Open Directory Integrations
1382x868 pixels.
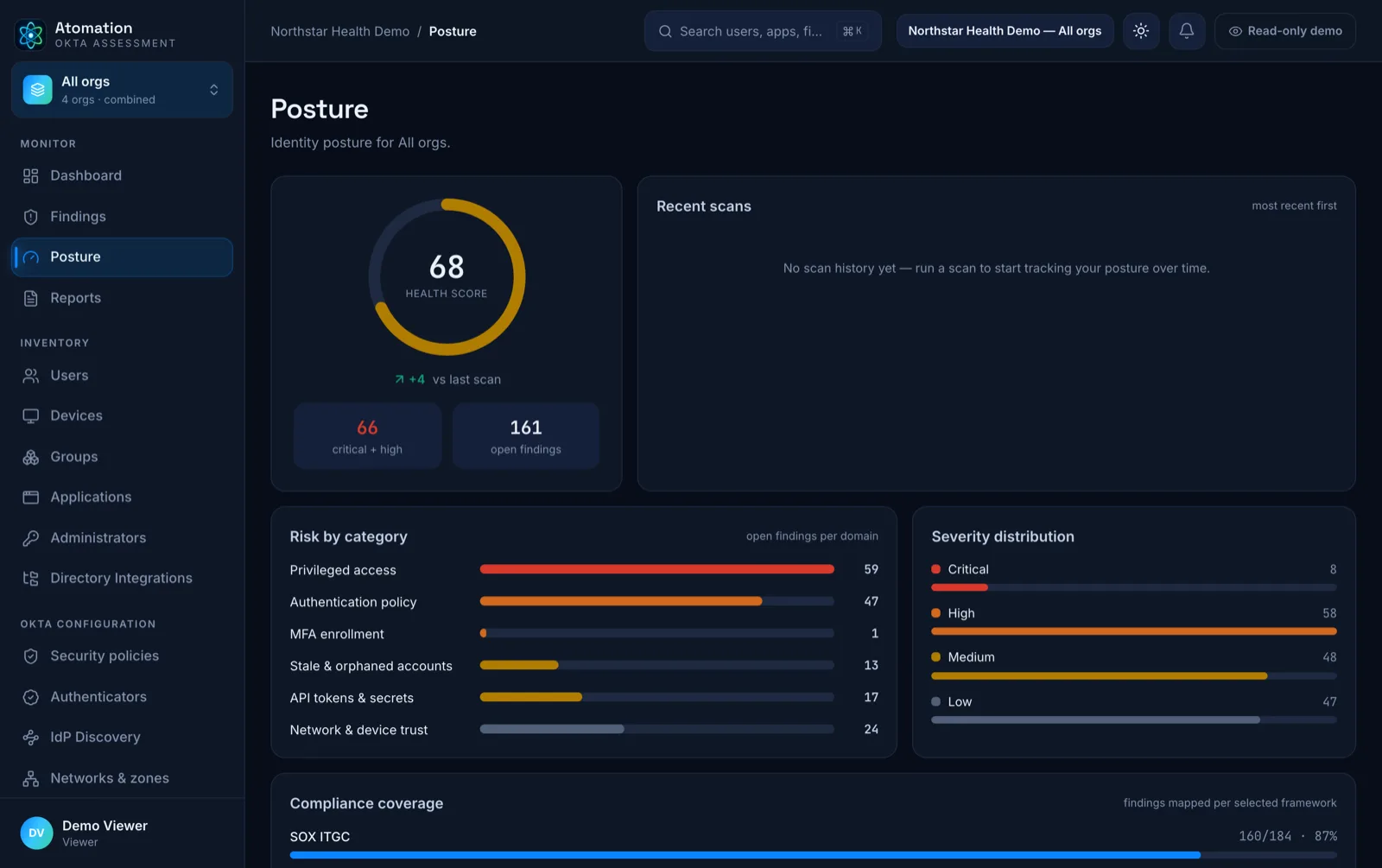point(122,579)
